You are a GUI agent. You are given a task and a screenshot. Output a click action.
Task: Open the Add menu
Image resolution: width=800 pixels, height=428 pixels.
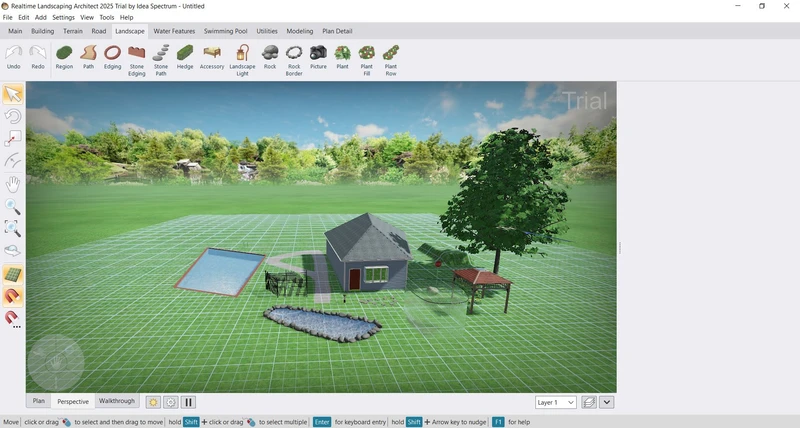point(41,17)
